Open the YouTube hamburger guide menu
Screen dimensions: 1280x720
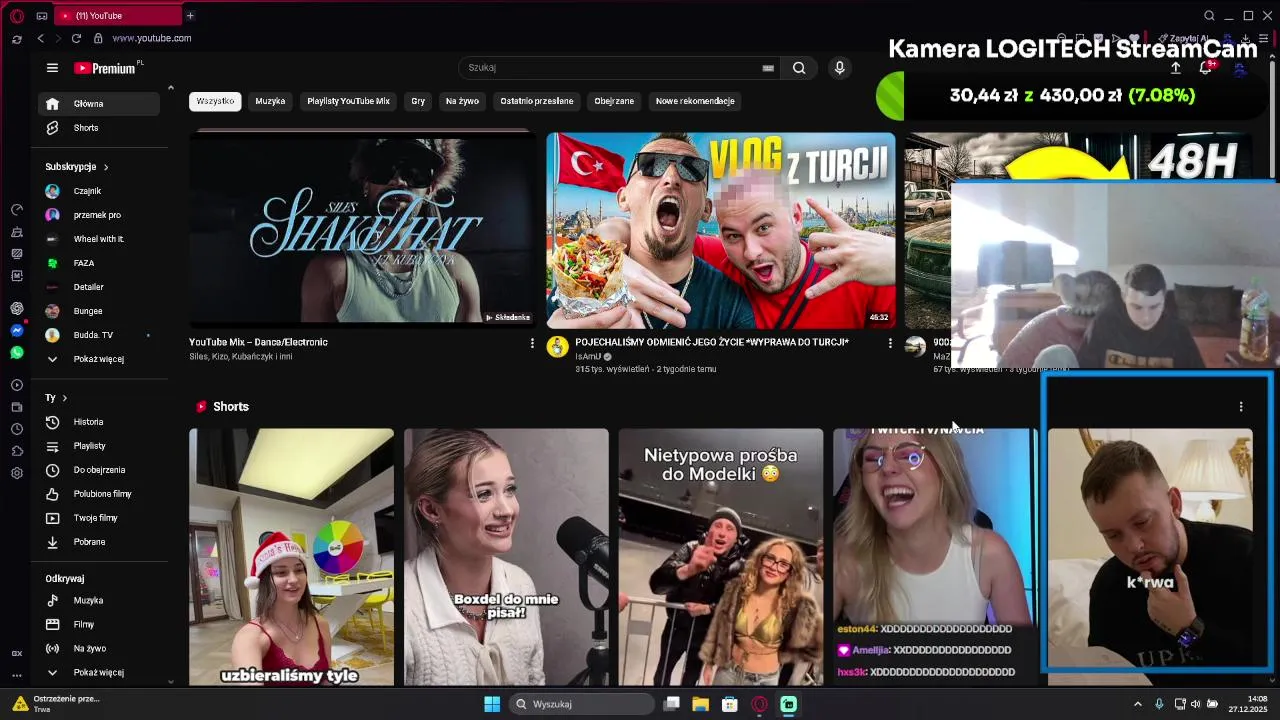pos(52,68)
